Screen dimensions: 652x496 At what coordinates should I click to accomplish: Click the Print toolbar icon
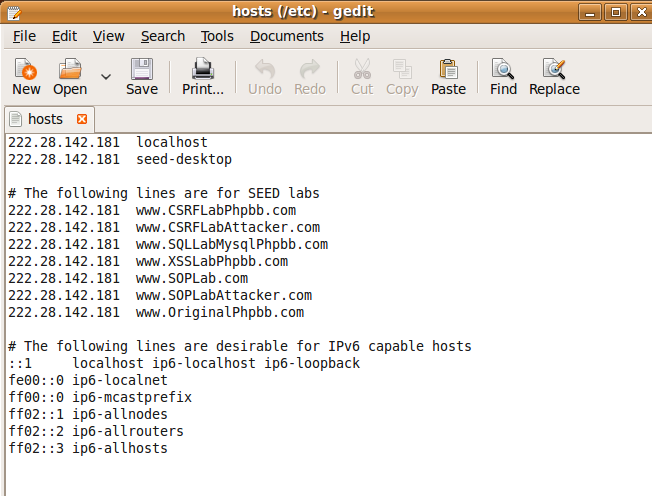(203, 69)
